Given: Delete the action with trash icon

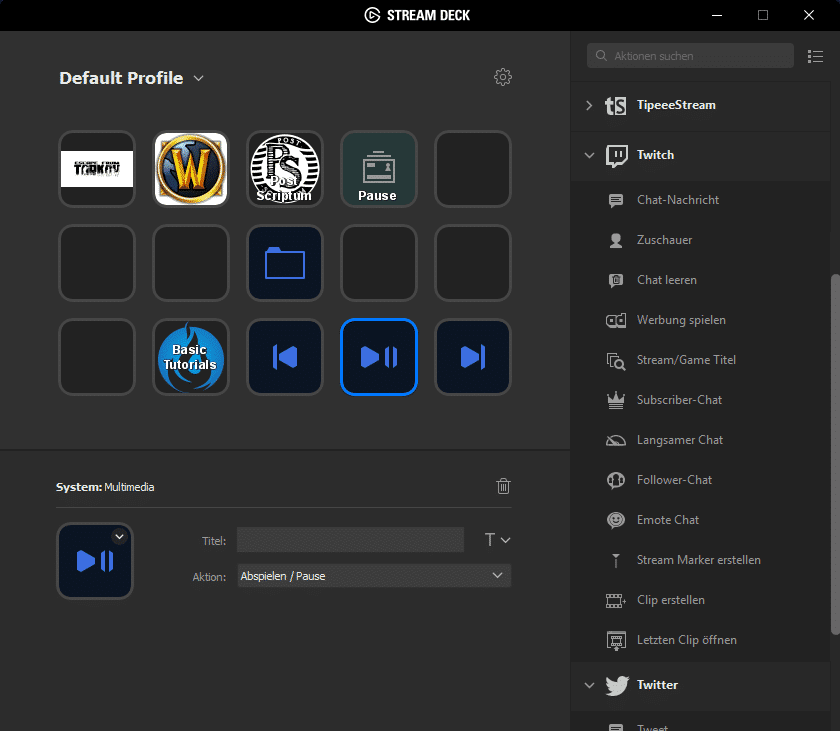Looking at the screenshot, I should (x=503, y=486).
